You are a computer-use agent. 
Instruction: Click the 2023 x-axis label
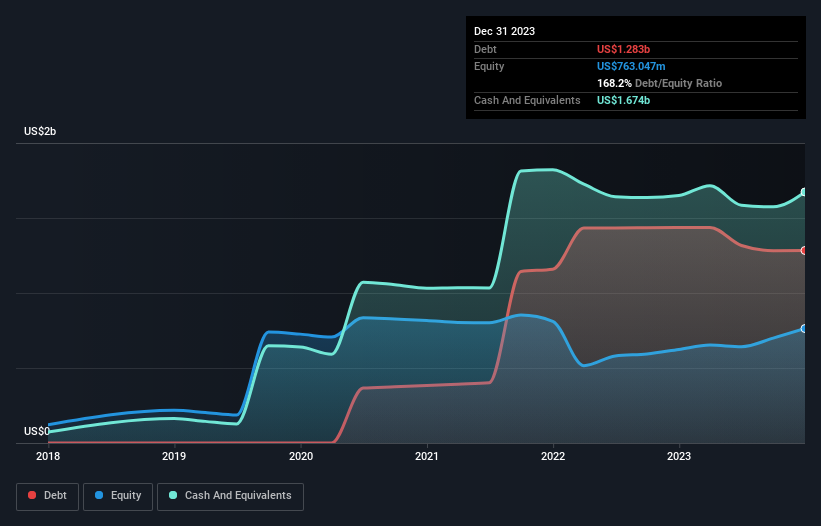pos(679,456)
